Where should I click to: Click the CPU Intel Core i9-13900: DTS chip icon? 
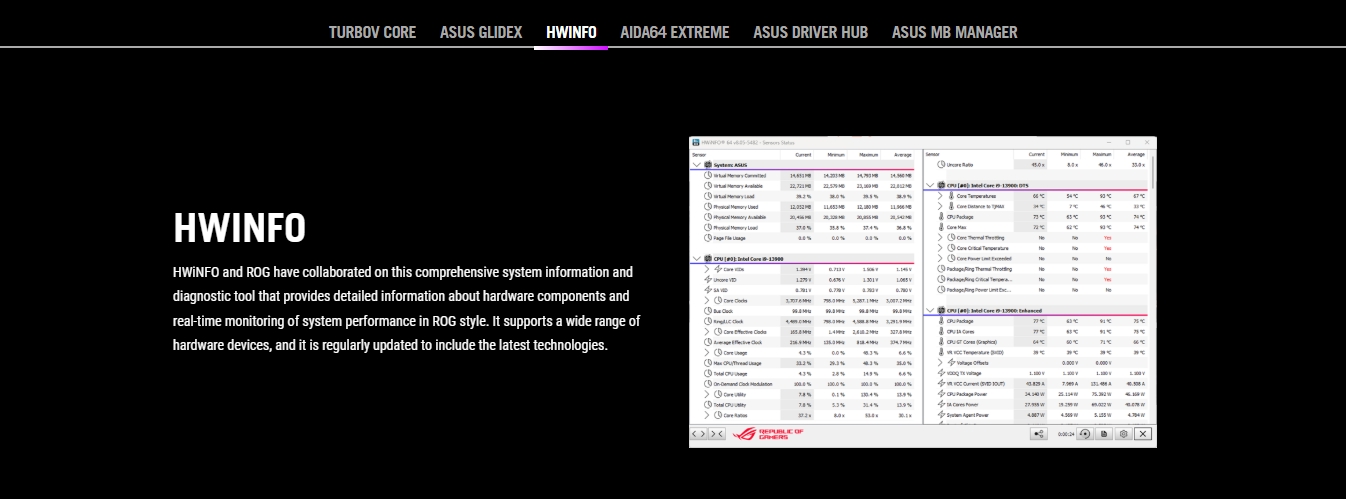[x=941, y=185]
